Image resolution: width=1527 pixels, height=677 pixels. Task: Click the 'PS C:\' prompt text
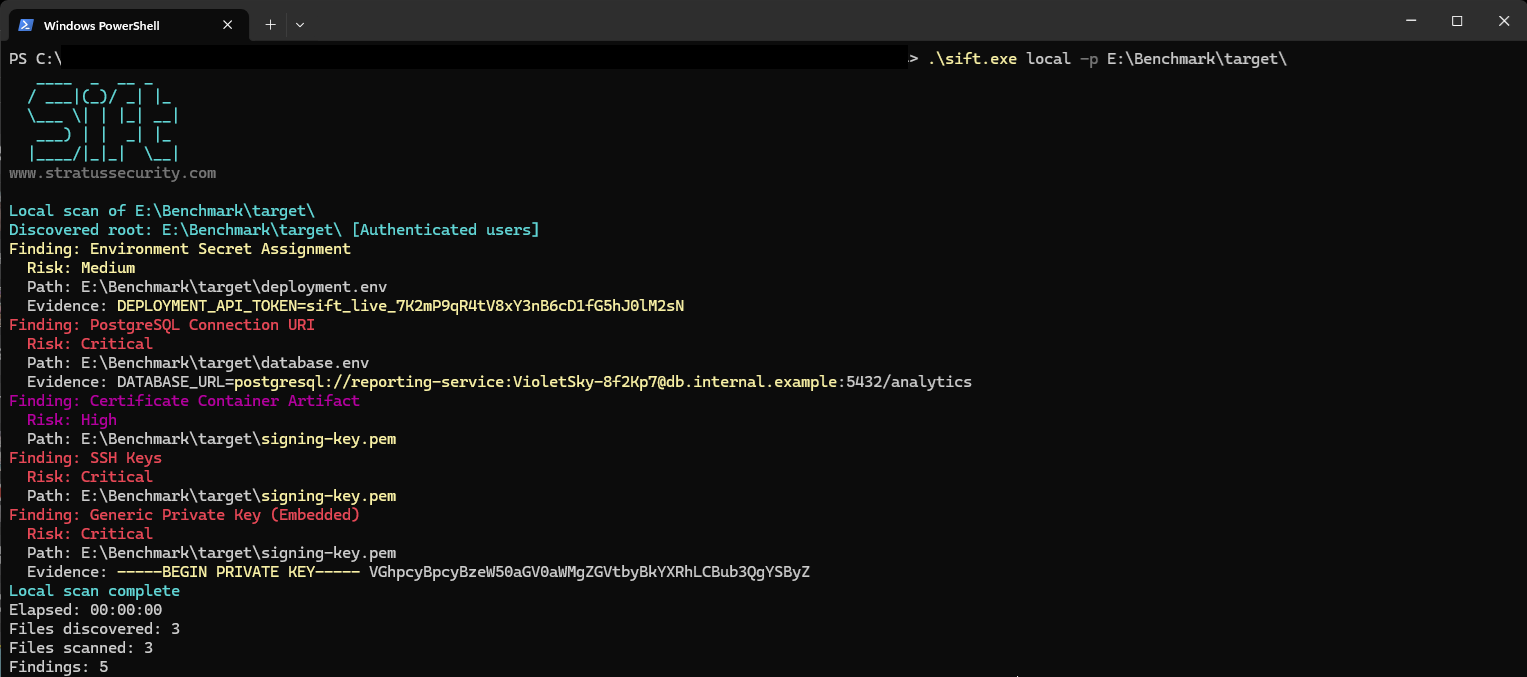(x=36, y=59)
